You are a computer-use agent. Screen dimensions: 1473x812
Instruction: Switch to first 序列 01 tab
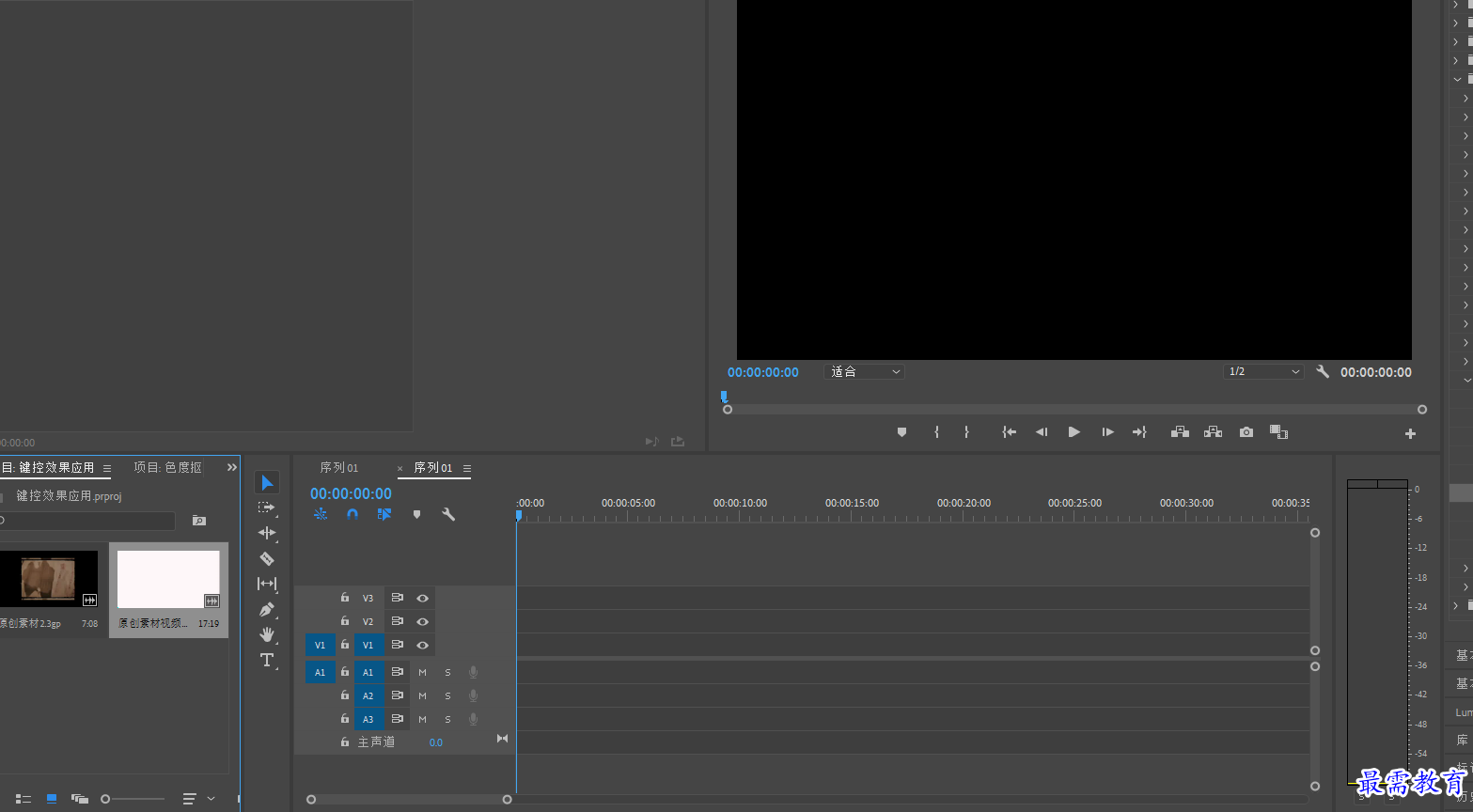tap(339, 467)
